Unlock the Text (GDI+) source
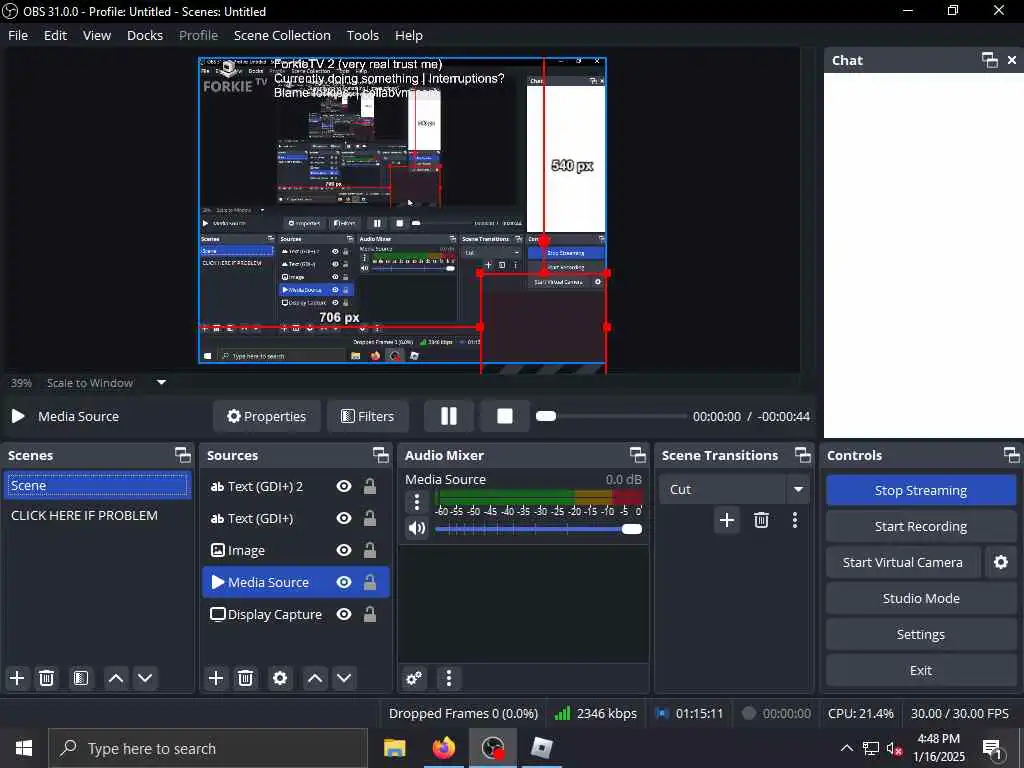The width and height of the screenshot is (1024, 768). tap(370, 519)
